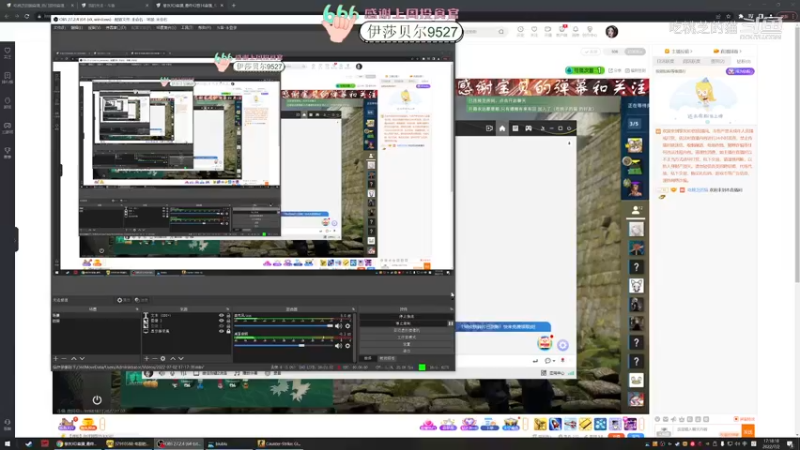Click the gamepad icon in game client toolbar
Viewport: 800px width, 450px height.
point(528,128)
